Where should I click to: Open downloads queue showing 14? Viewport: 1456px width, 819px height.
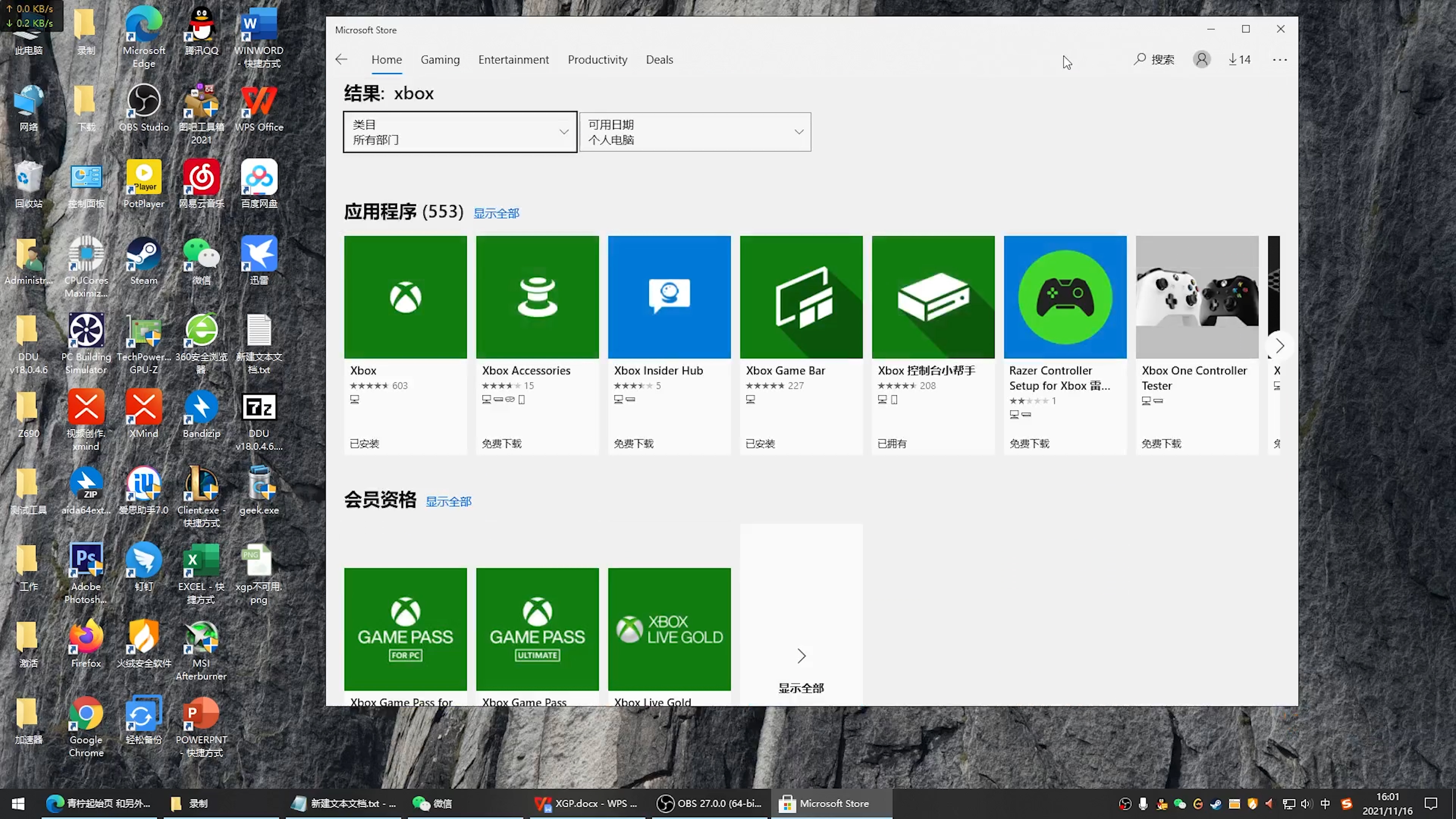click(x=1239, y=60)
